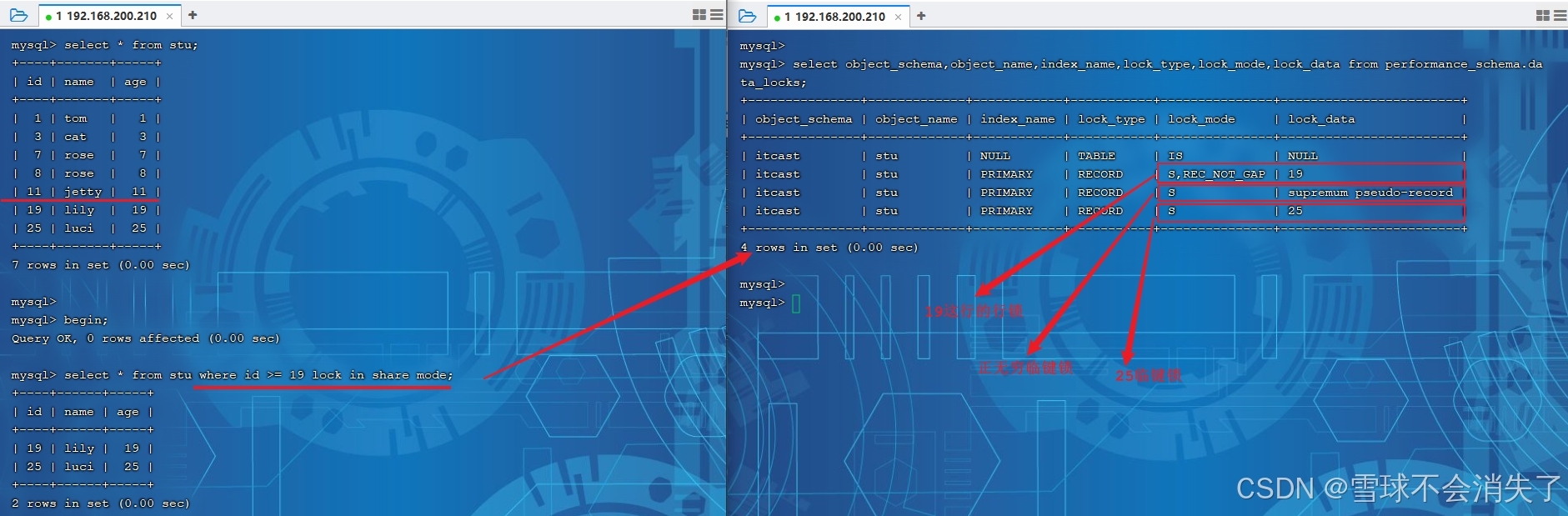This screenshot has height=516, width=1568.
Task: Open the session folder icon in left terminal window
Action: coord(18,15)
